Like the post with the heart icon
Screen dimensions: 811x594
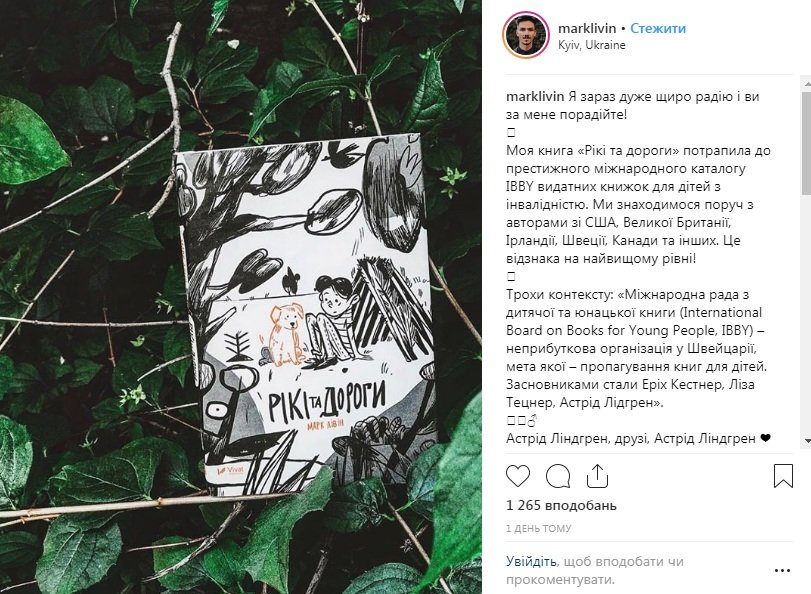pyautogui.click(x=518, y=476)
